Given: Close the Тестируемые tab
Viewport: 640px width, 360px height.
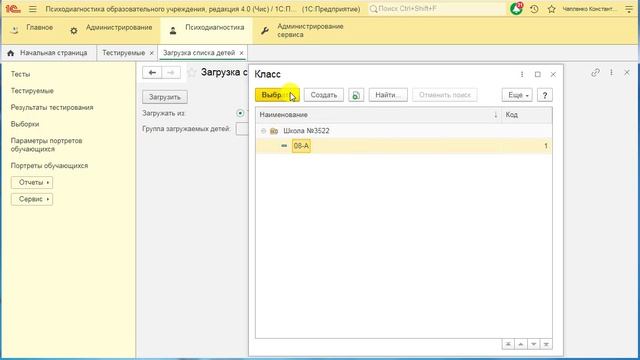Looking at the screenshot, I should [x=151, y=53].
